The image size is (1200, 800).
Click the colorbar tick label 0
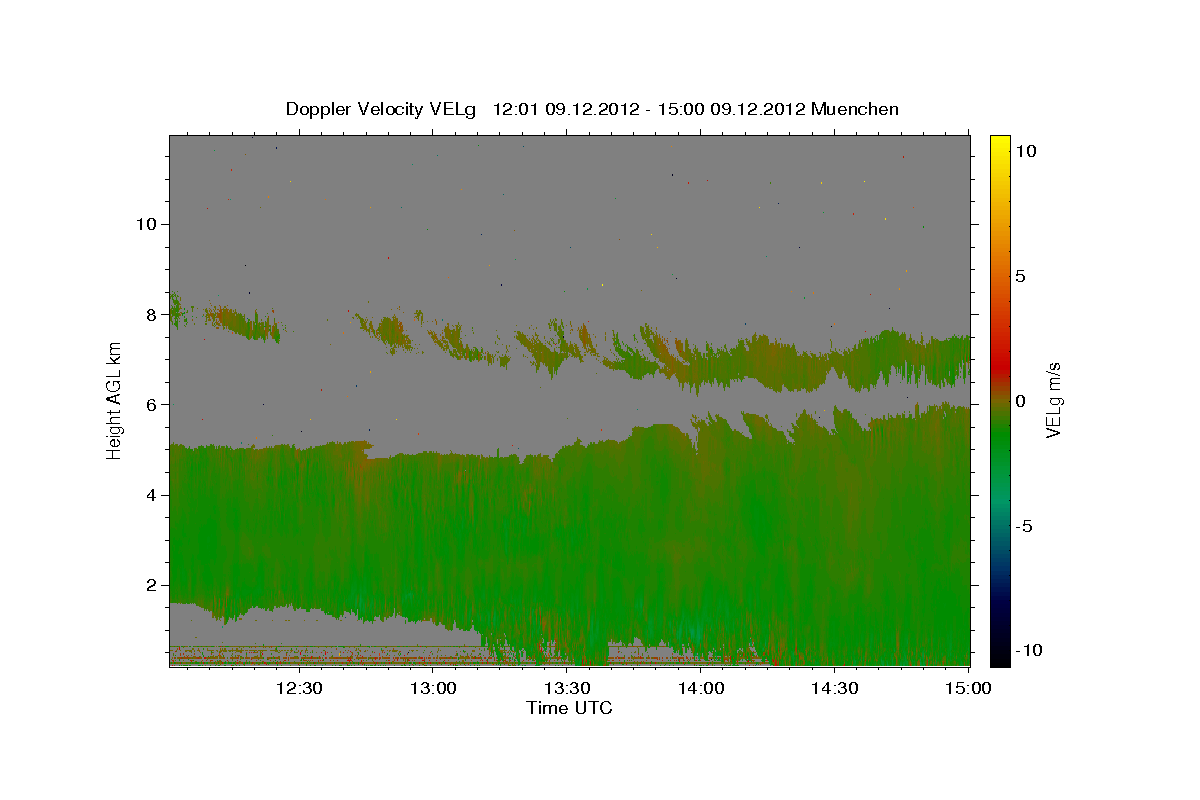coord(1019,401)
